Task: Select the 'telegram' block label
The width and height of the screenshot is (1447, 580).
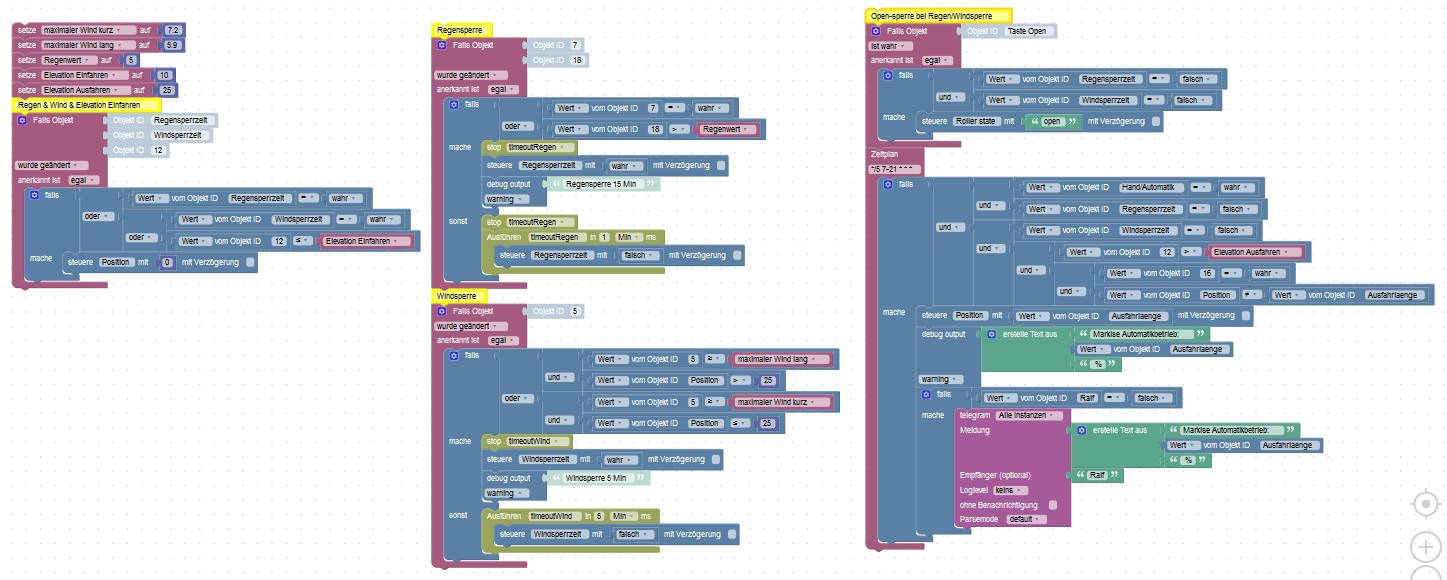Action: [974, 415]
